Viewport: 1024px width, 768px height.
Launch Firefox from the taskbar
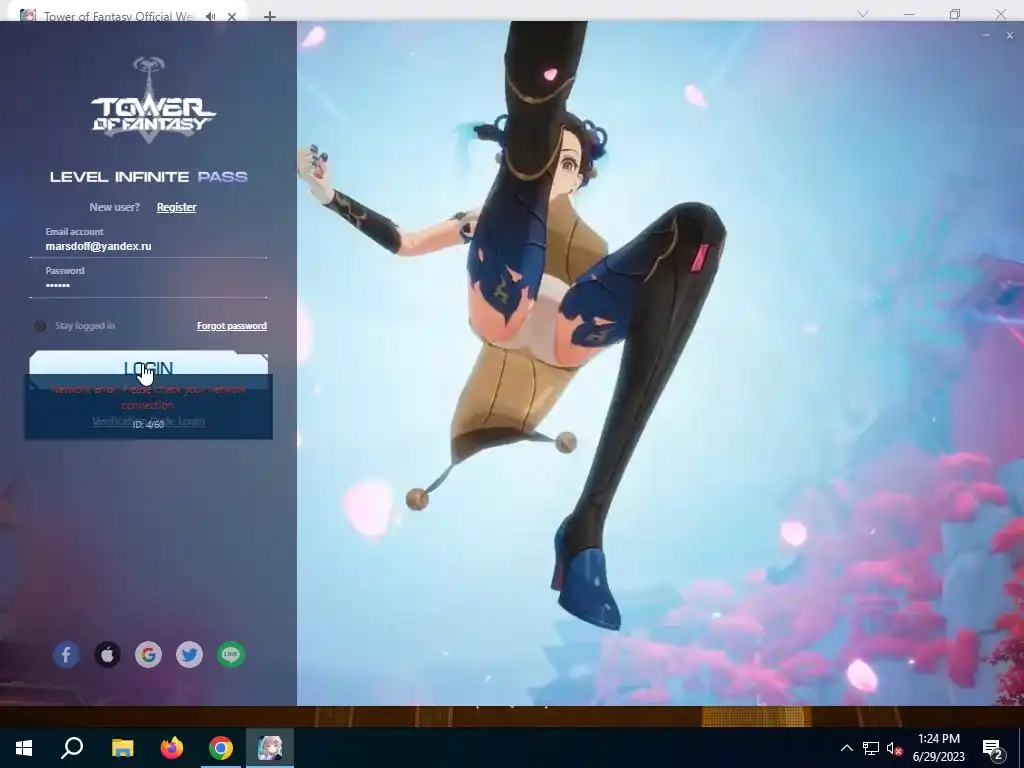(172, 748)
